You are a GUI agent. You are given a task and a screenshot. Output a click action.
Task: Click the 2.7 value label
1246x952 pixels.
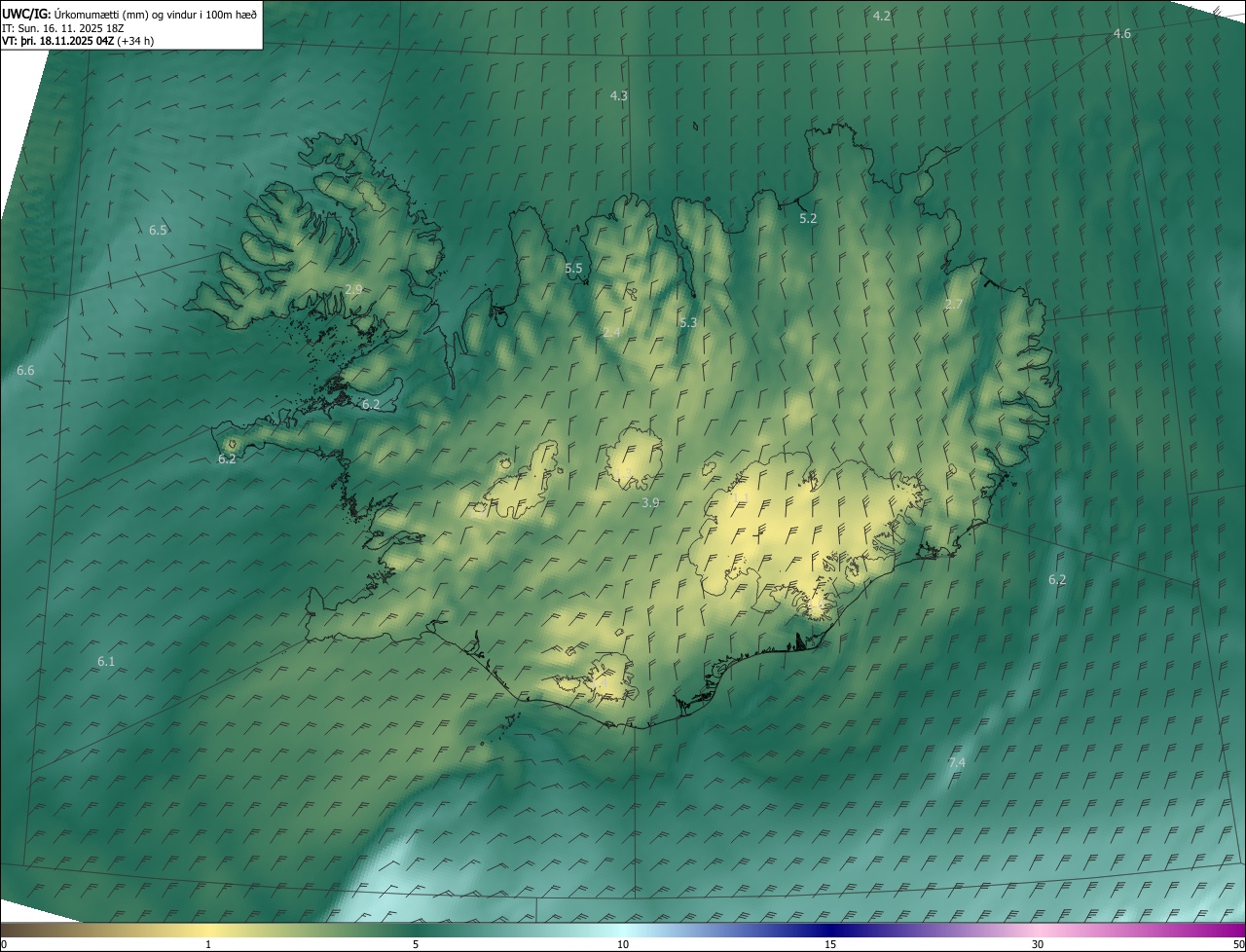(954, 305)
